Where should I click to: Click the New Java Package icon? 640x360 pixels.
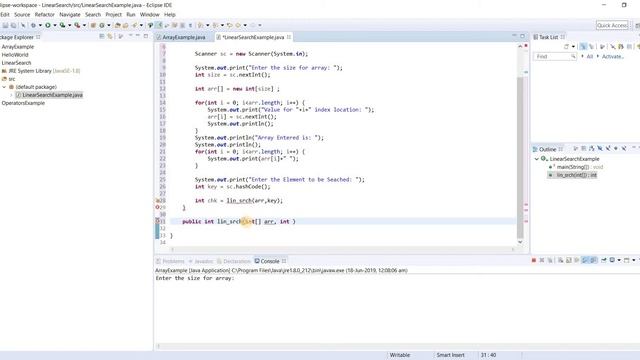coord(93,25)
